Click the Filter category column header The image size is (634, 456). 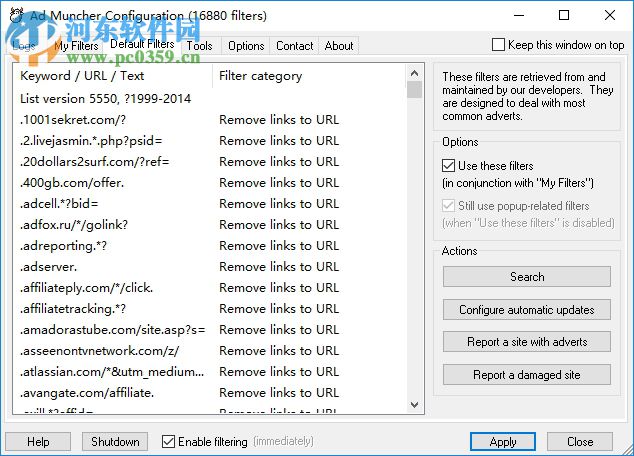(x=309, y=76)
